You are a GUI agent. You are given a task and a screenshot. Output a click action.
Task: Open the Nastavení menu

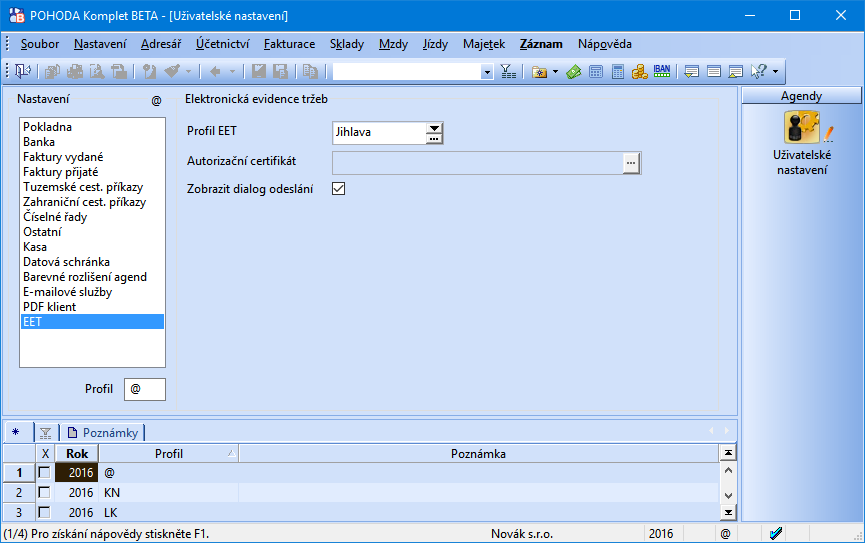(x=100, y=44)
